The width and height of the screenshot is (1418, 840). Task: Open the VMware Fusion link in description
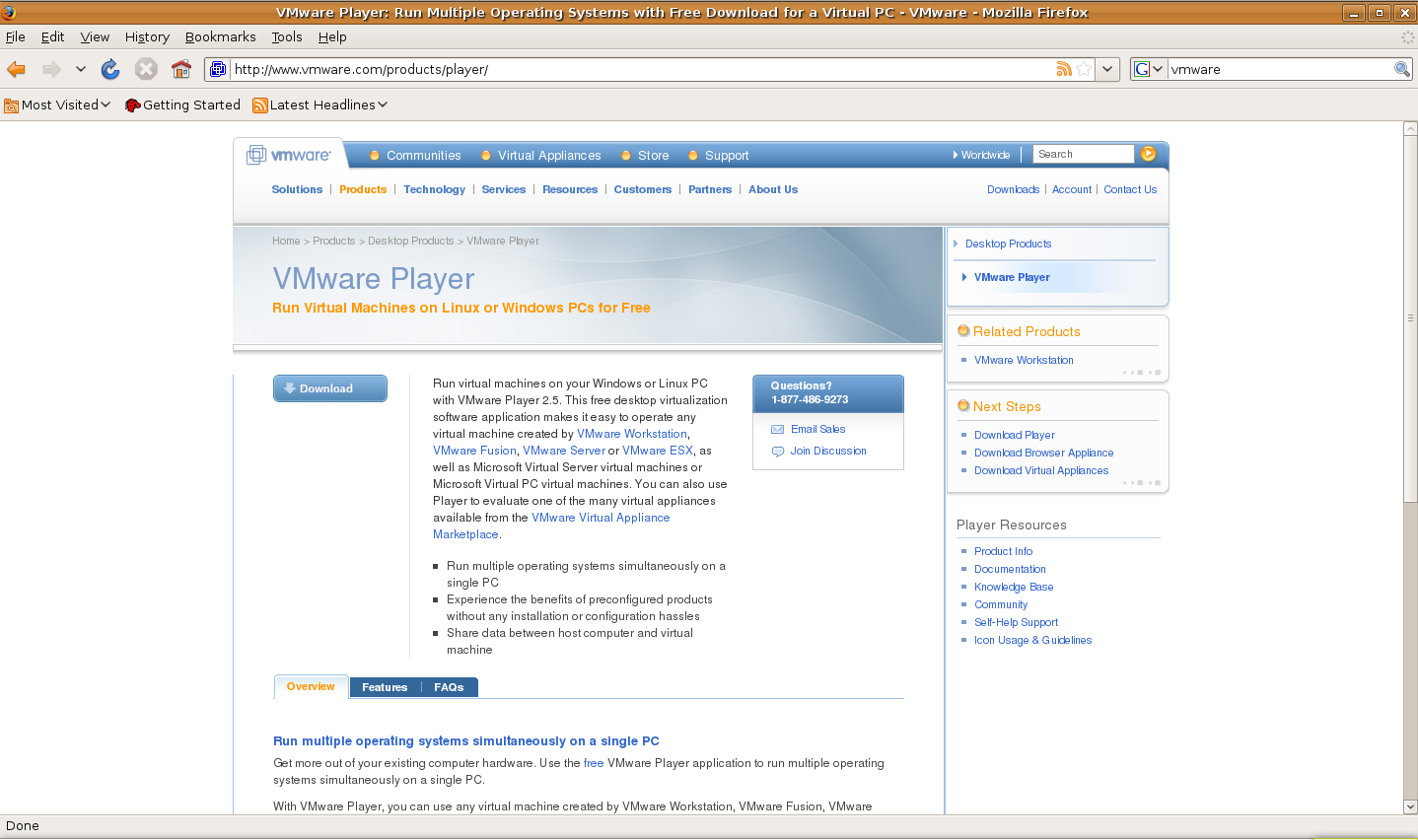click(x=474, y=451)
